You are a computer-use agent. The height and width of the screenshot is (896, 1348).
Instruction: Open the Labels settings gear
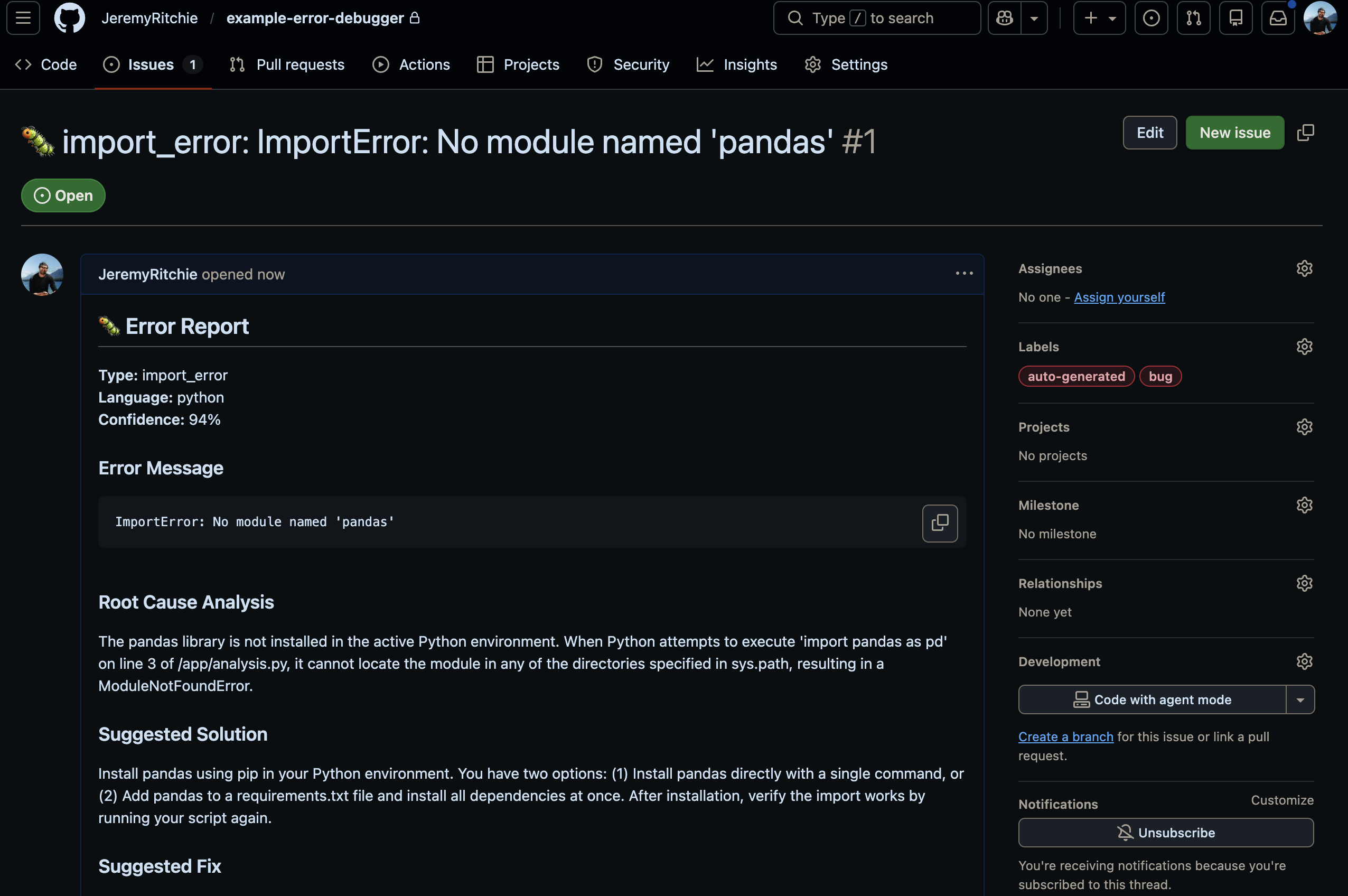[x=1305, y=346]
